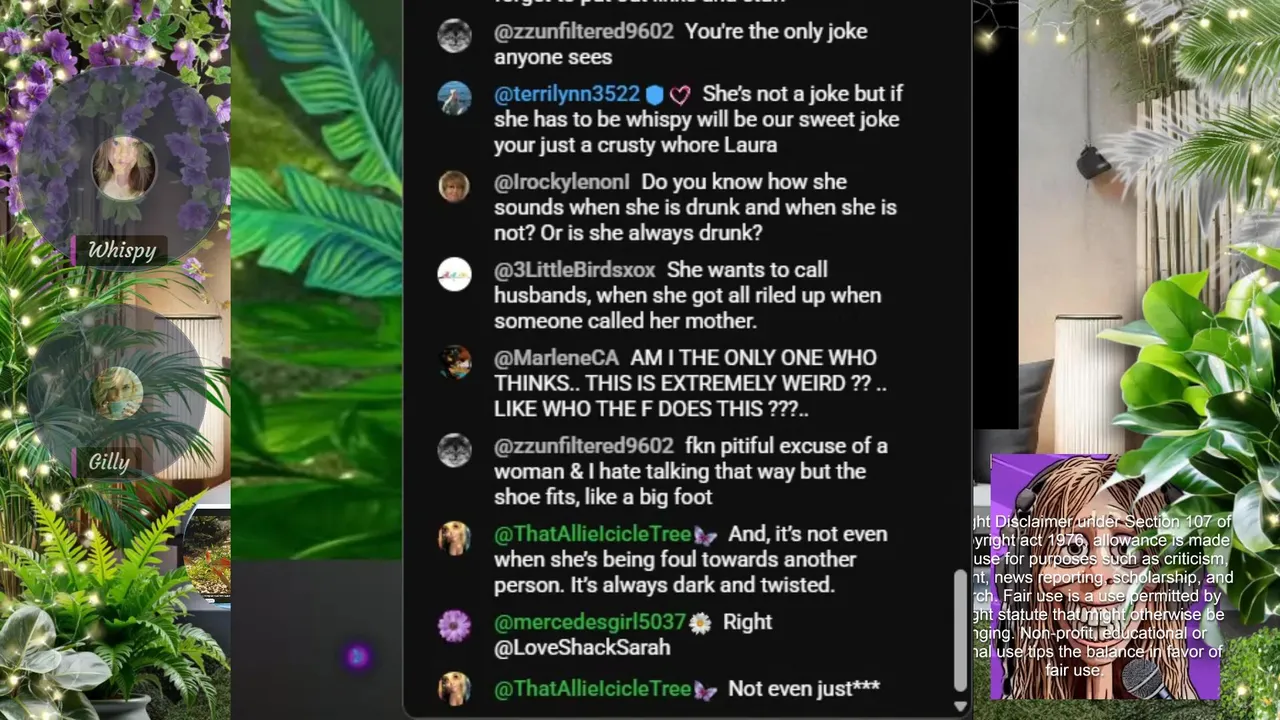Click 3LittleBirdsxox's round white avatar

[454, 274]
